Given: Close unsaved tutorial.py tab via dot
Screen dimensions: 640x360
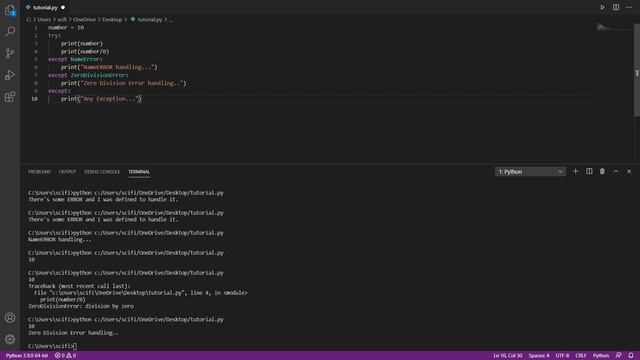Looking at the screenshot, I should [63, 7].
